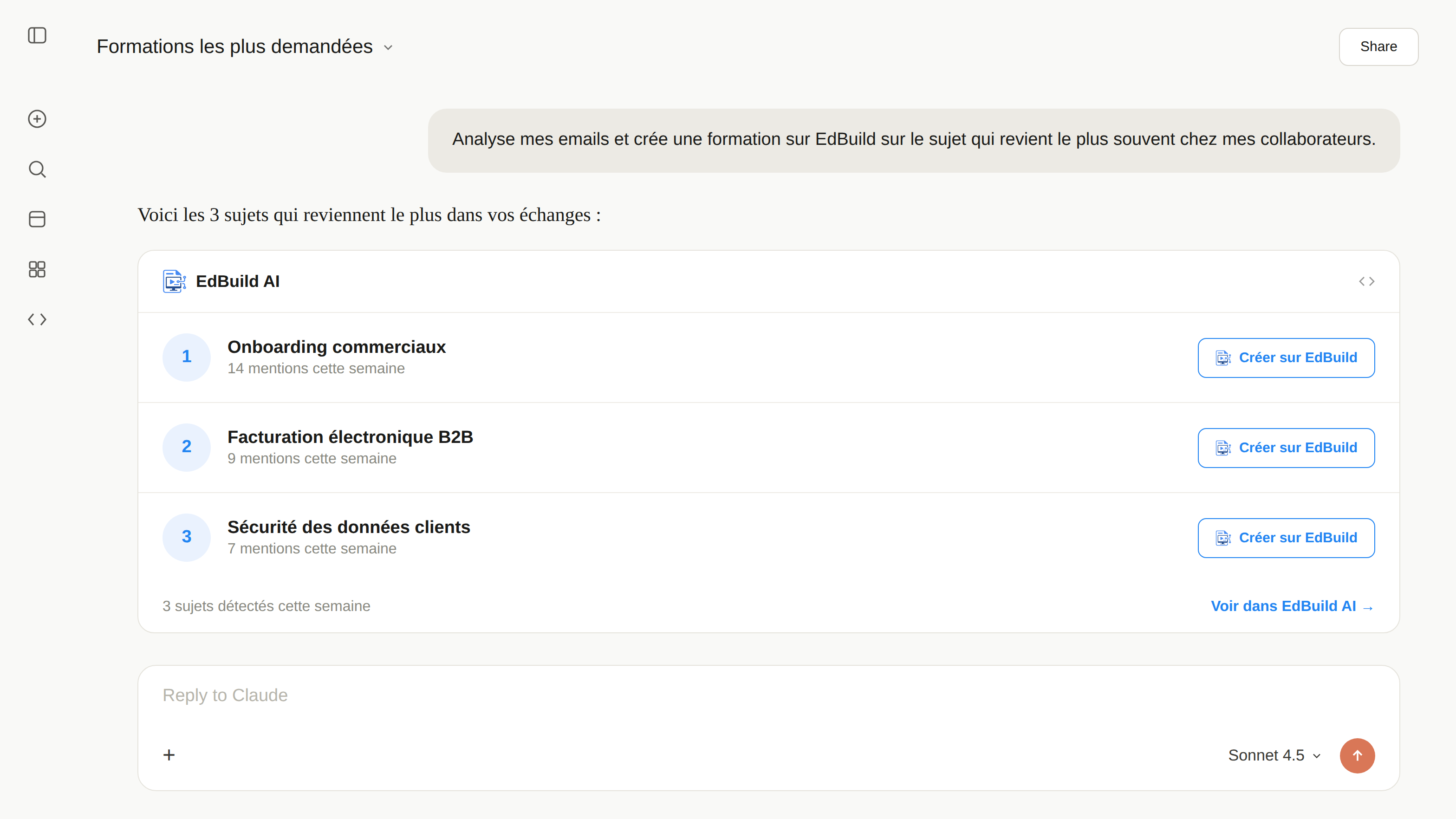Click the number 3 badge

click(187, 537)
